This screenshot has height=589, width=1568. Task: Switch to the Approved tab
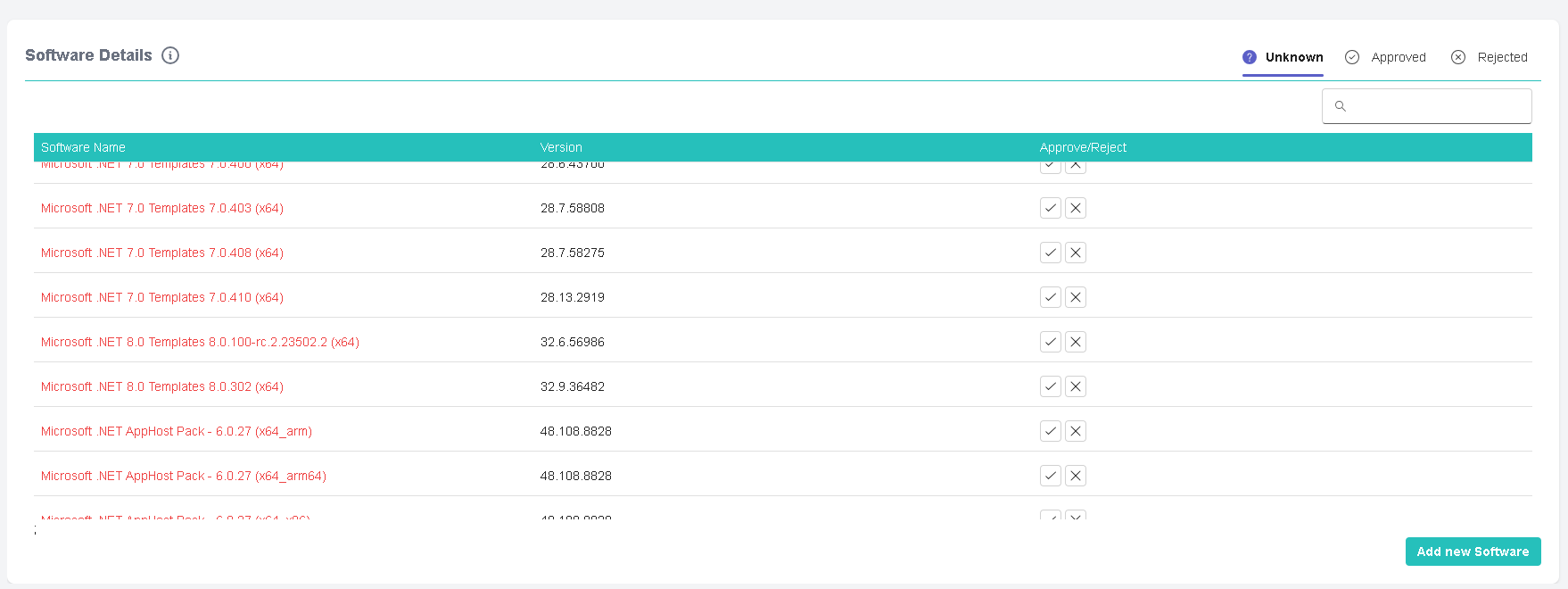(1385, 57)
